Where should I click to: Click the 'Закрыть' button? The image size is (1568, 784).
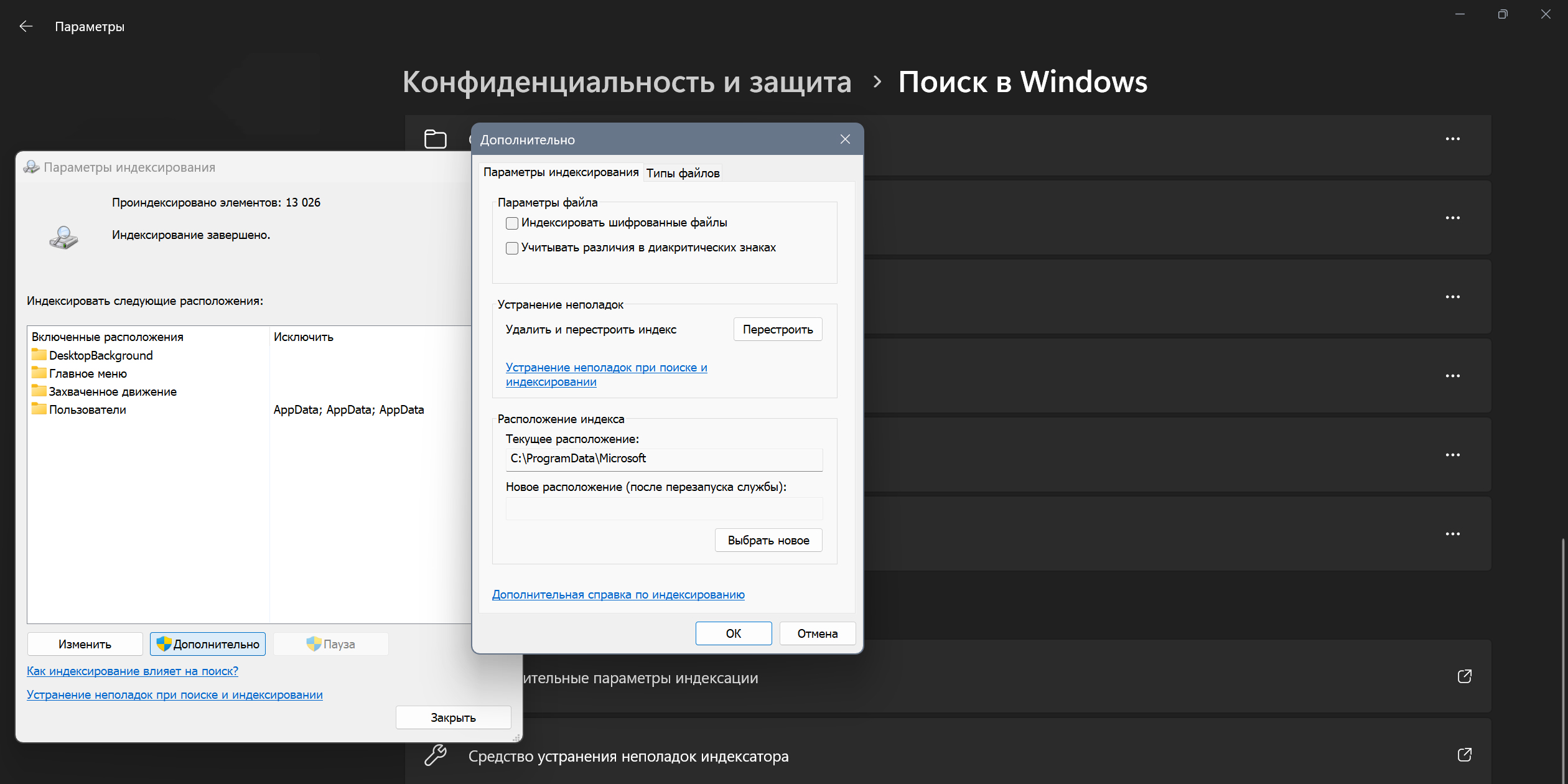click(454, 717)
